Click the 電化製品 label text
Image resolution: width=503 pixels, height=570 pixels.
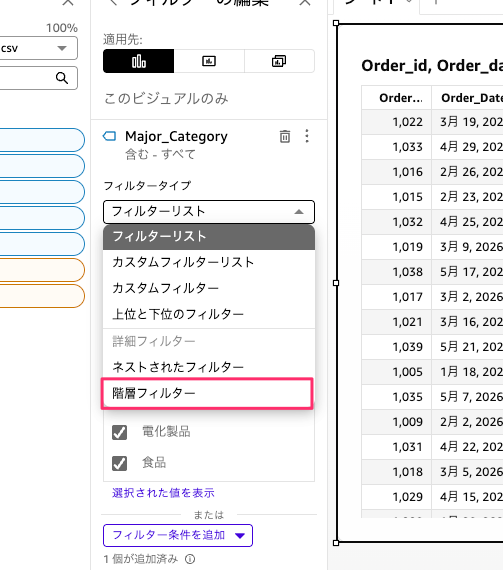[166, 432]
